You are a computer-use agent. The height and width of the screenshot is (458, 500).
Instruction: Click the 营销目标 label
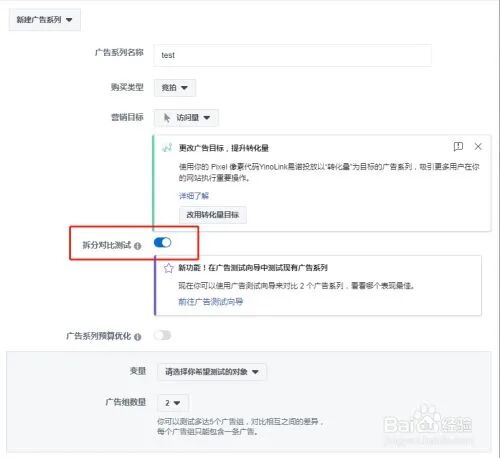[x=127, y=117]
